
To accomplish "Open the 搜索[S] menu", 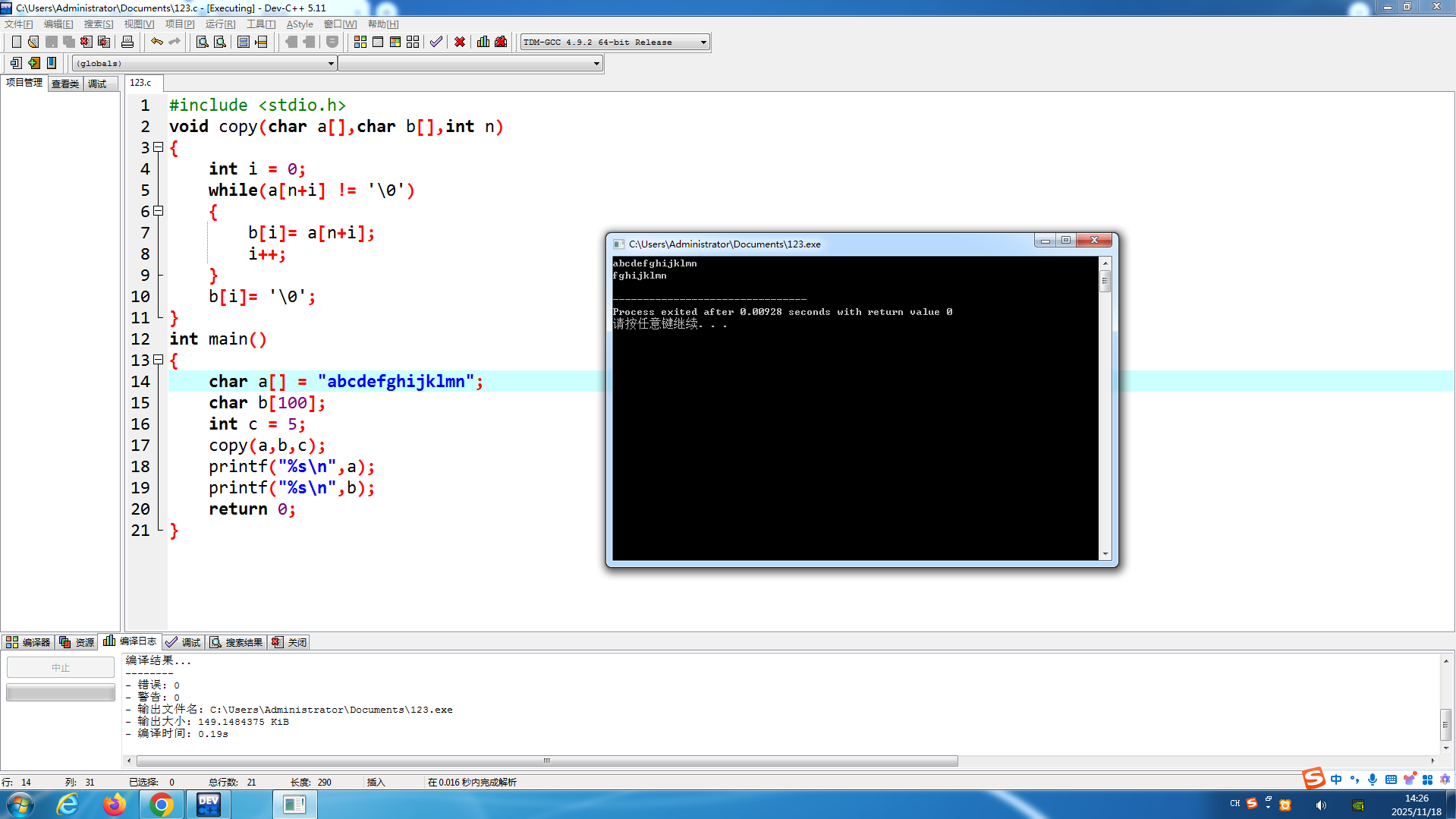I will (99, 24).
